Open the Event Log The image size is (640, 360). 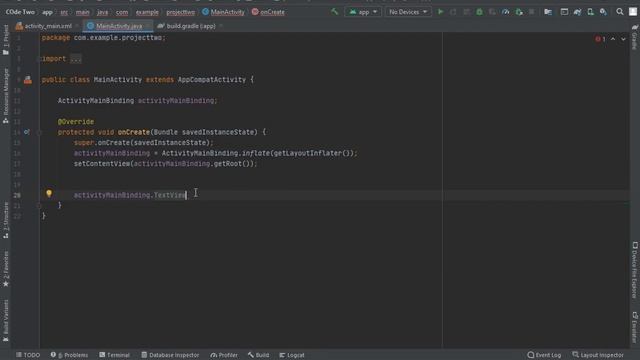(544, 355)
